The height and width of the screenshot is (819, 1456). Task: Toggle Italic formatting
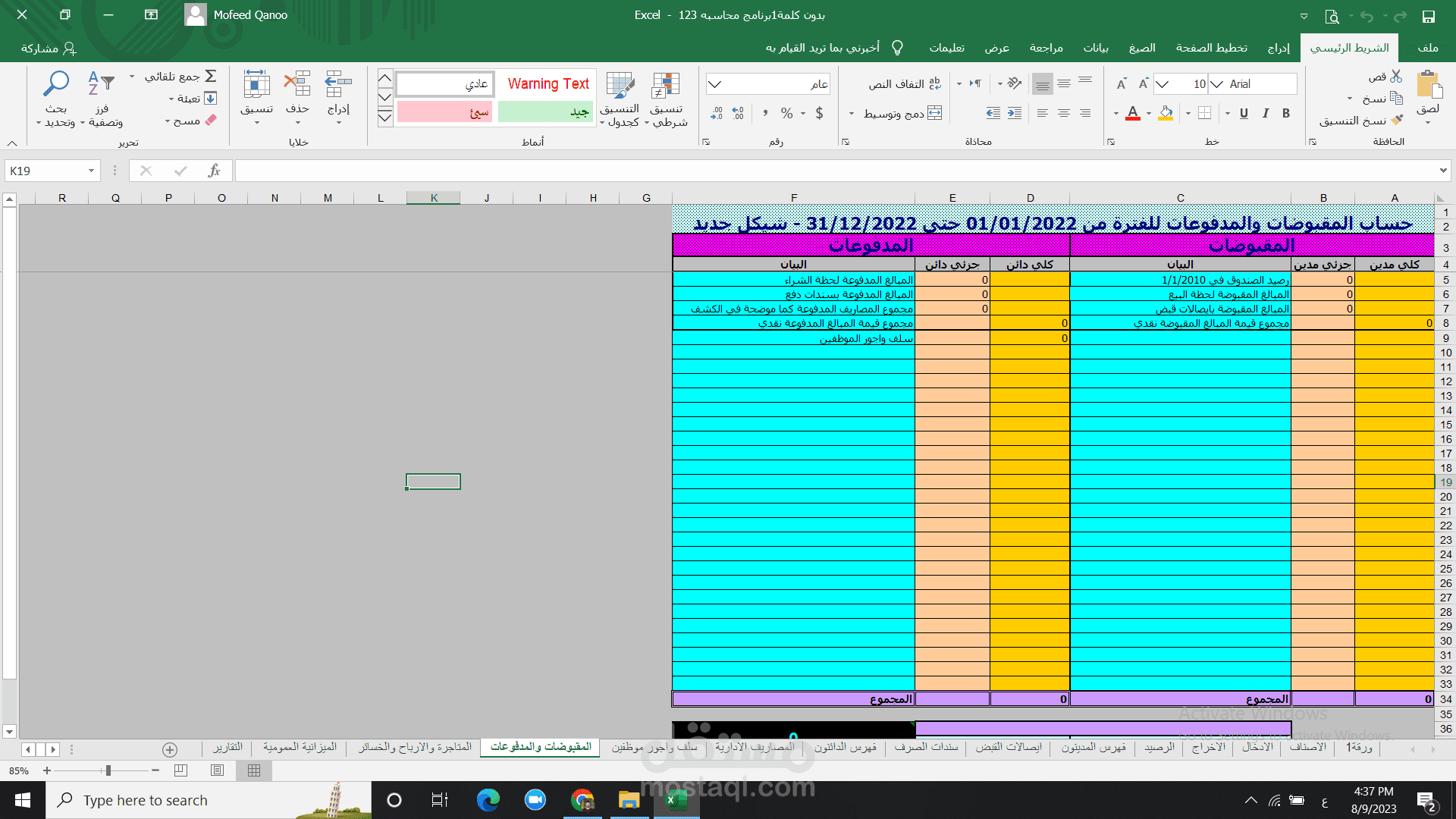point(1265,113)
